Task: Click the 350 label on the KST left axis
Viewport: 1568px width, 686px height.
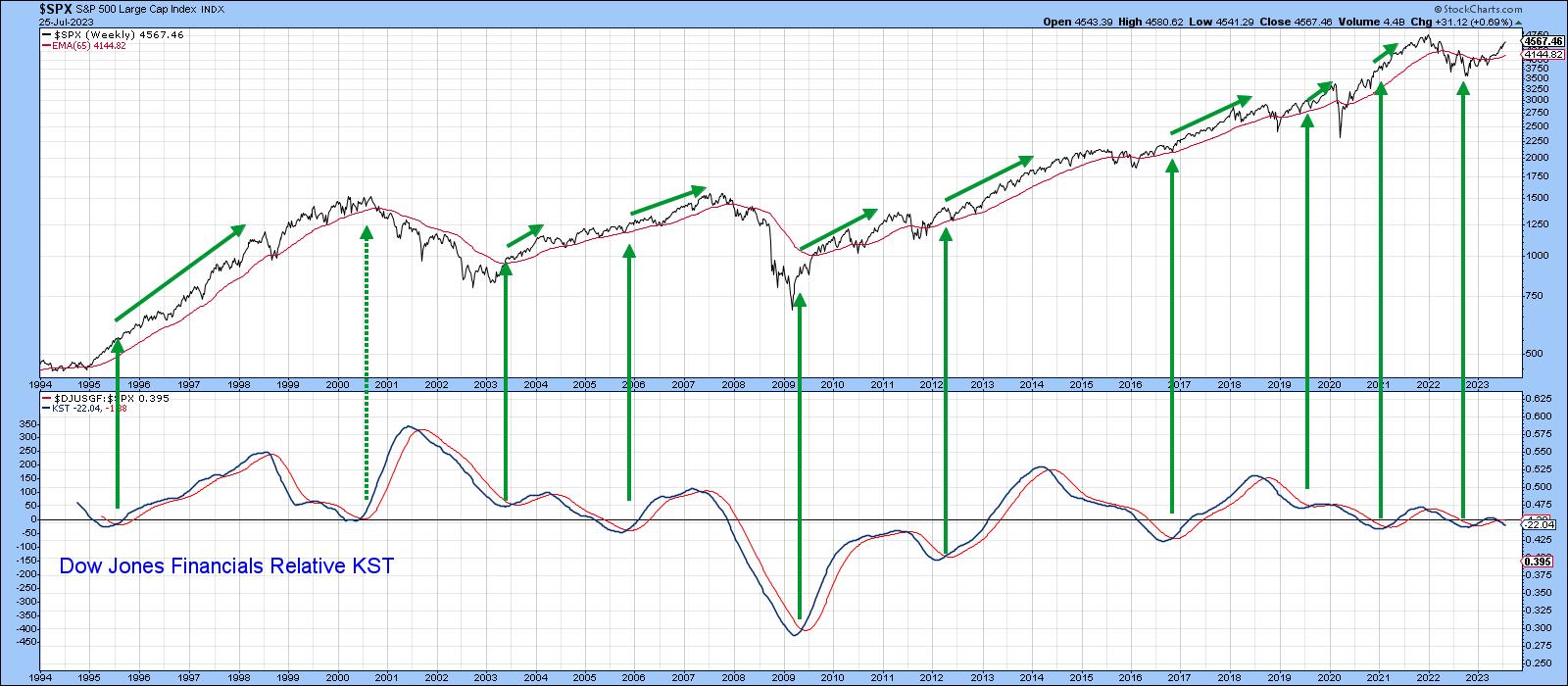Action: [x=27, y=423]
